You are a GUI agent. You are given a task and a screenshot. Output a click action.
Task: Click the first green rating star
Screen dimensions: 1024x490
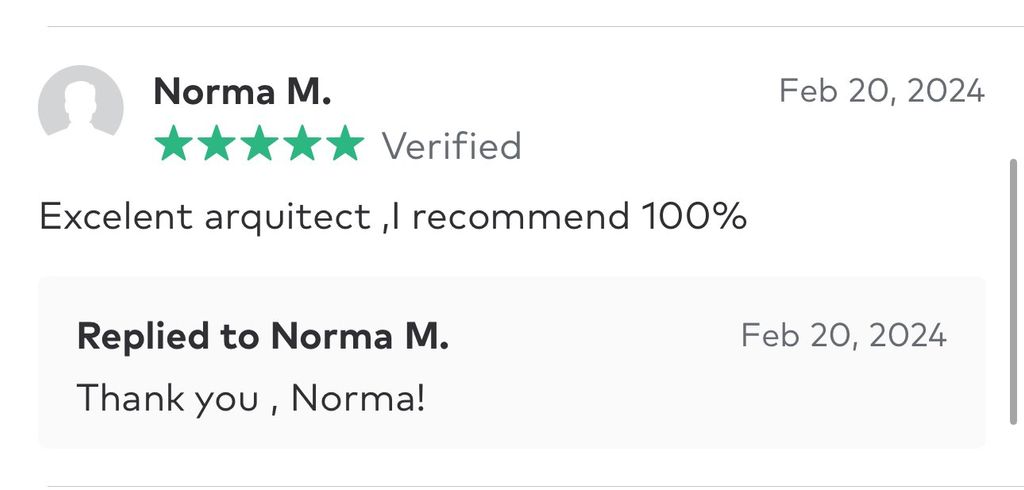coord(172,146)
